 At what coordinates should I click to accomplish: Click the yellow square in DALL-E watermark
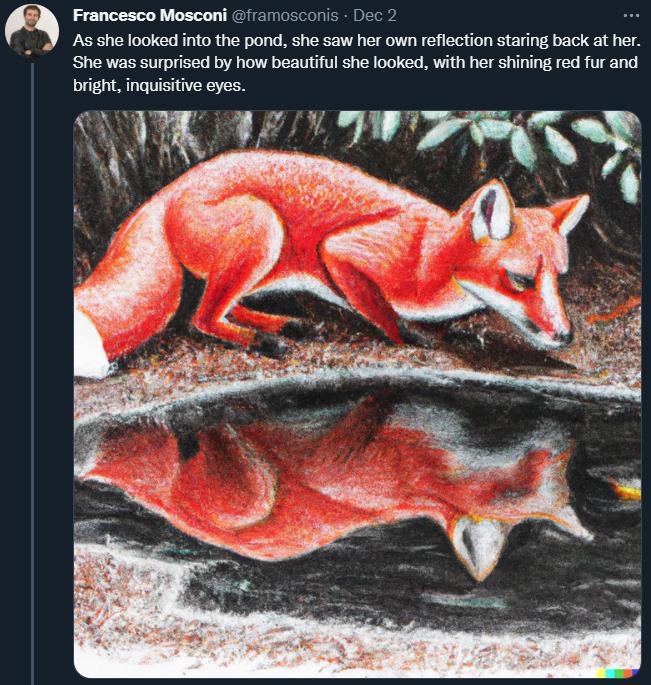click(602, 672)
